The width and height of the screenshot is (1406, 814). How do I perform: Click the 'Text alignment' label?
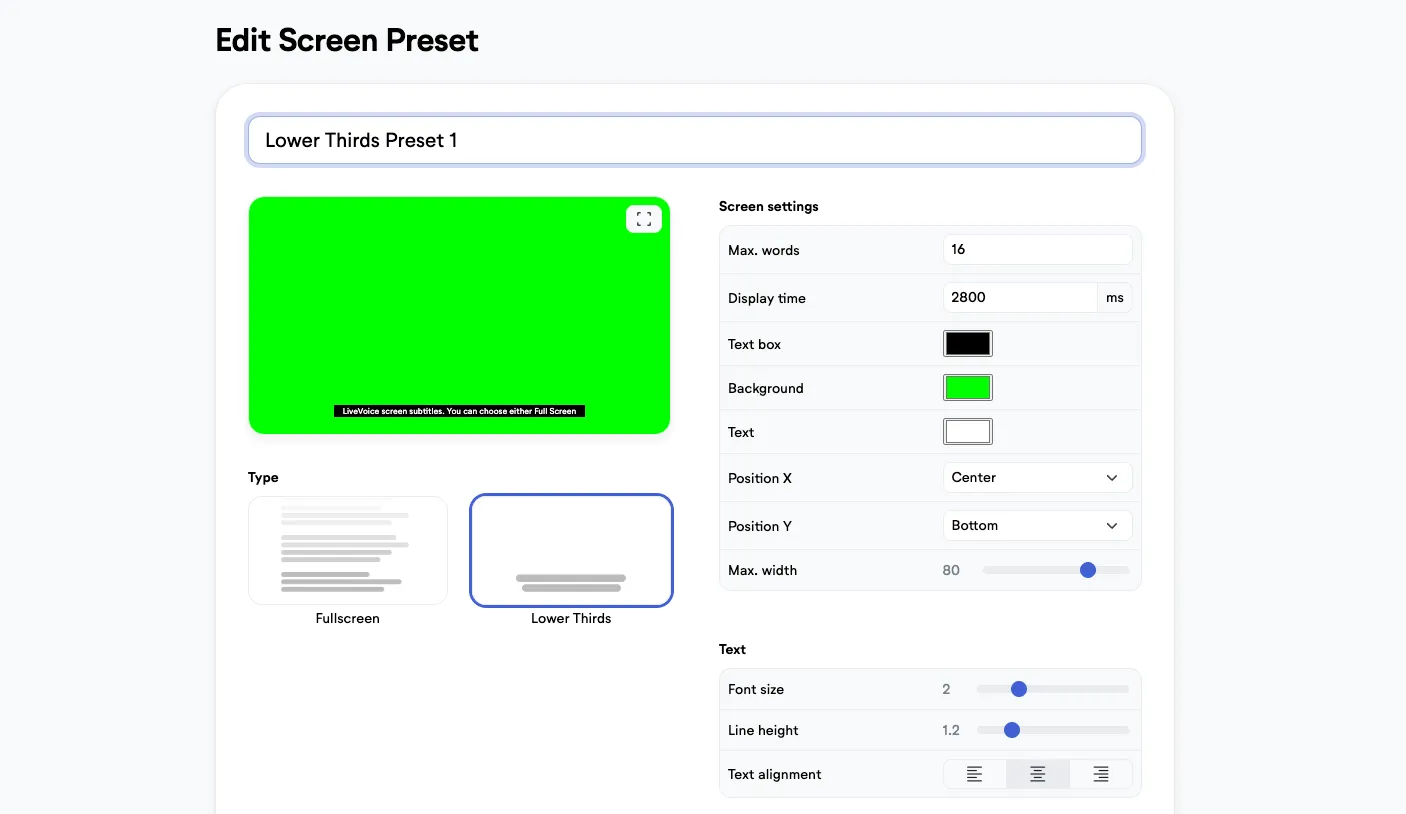click(x=775, y=774)
